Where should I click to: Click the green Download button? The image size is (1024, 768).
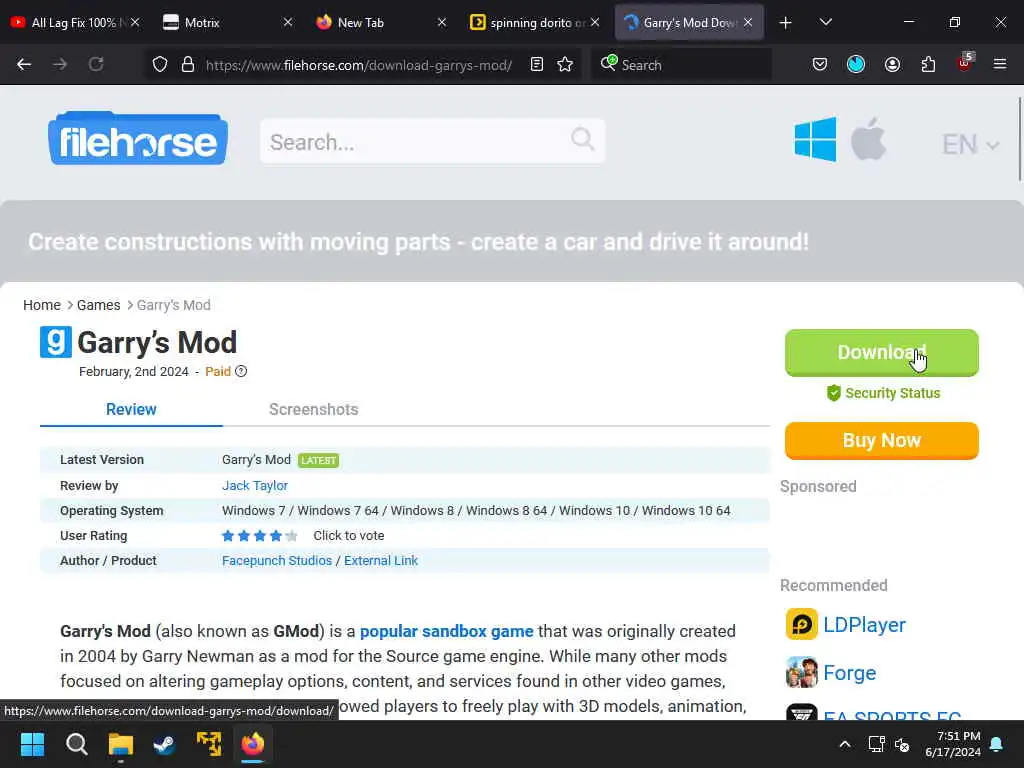tap(882, 353)
